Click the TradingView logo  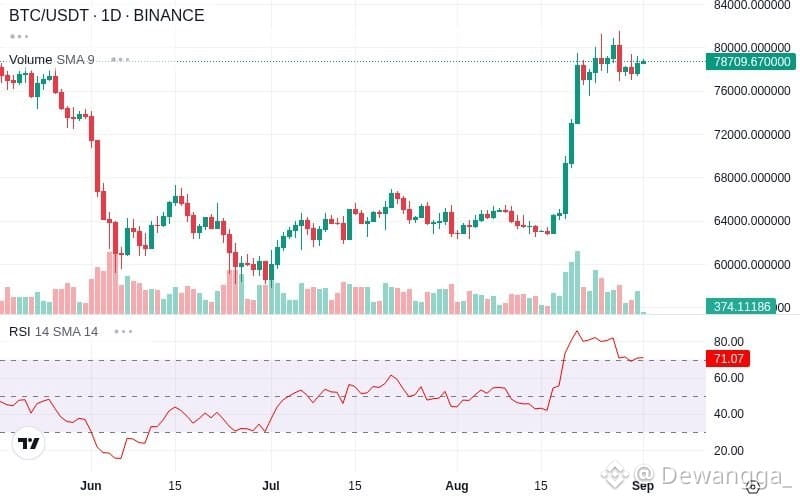[x=29, y=443]
